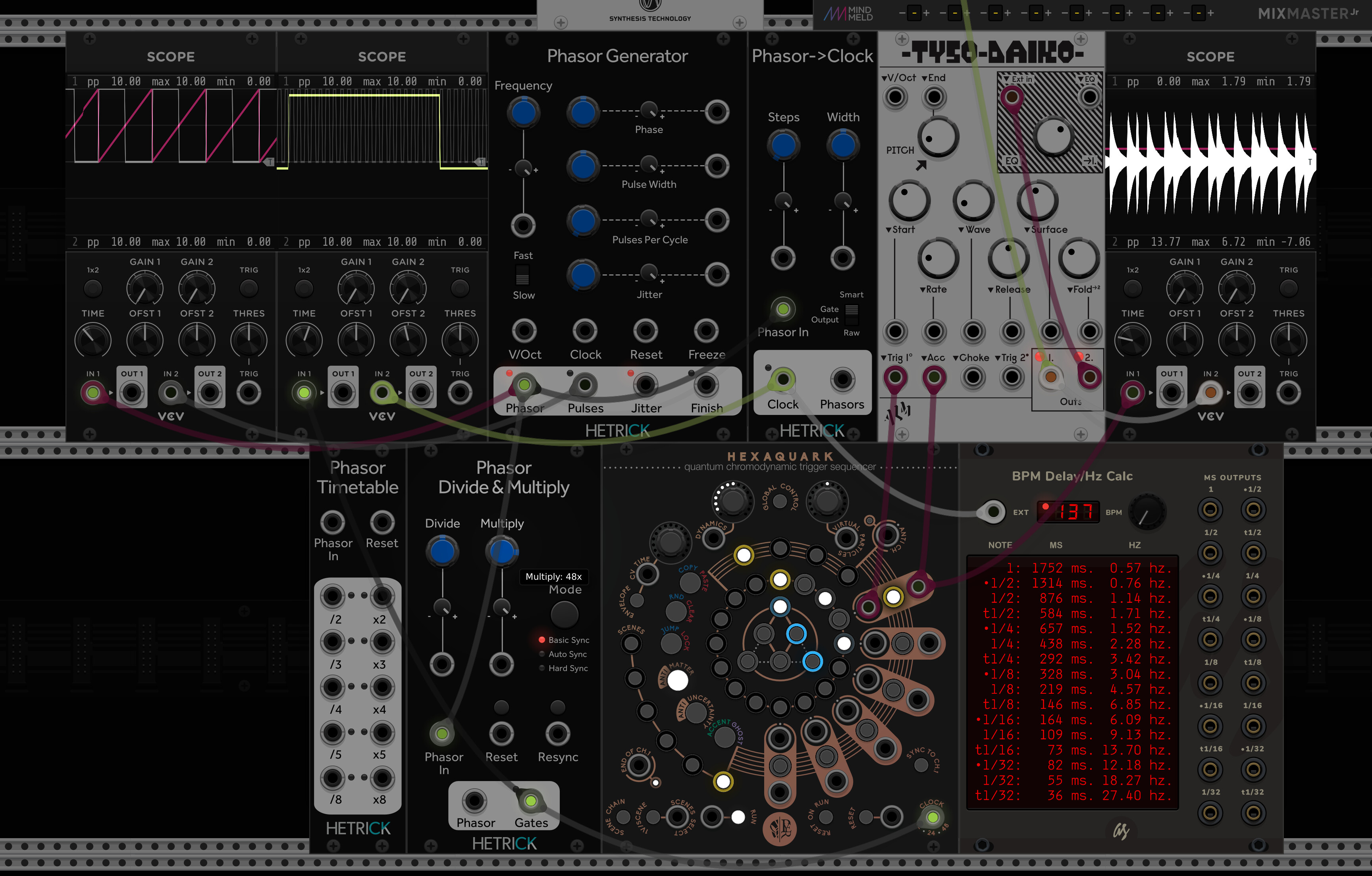Click the PITCH knob on Tyso-Daiko
1372x876 pixels.
[938, 137]
